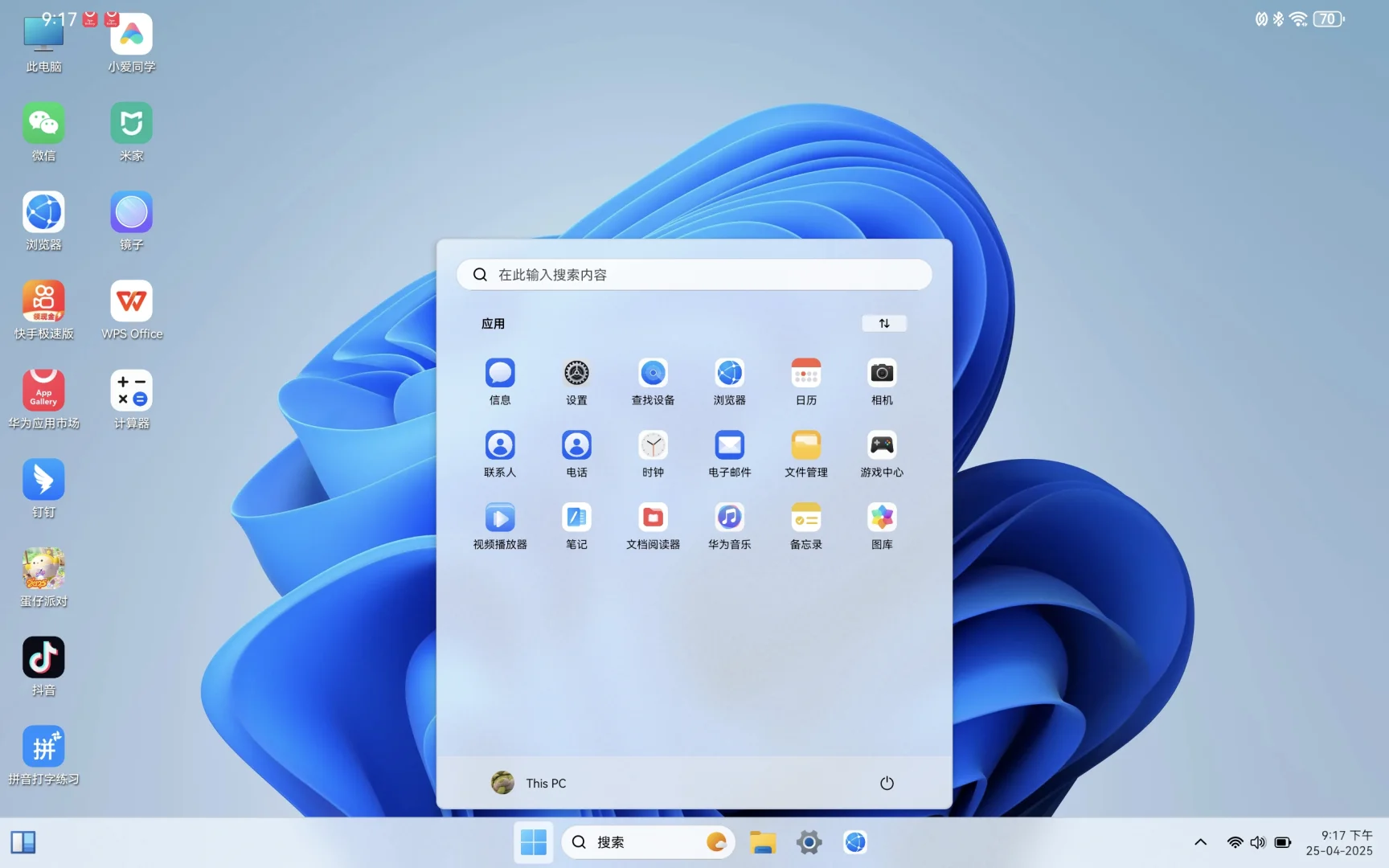Click the search input field at the top
This screenshot has width=1389, height=868.
click(x=694, y=274)
